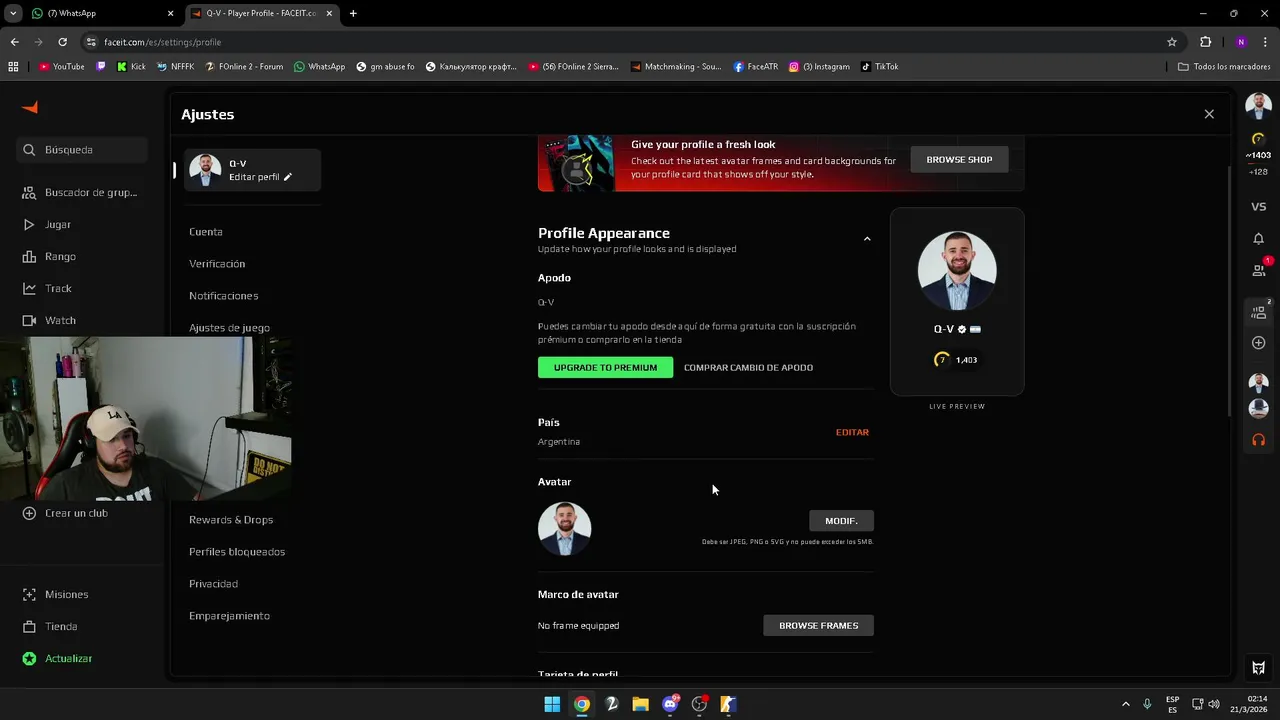Open the Cuenta settings section
1280x720 pixels.
(x=206, y=232)
